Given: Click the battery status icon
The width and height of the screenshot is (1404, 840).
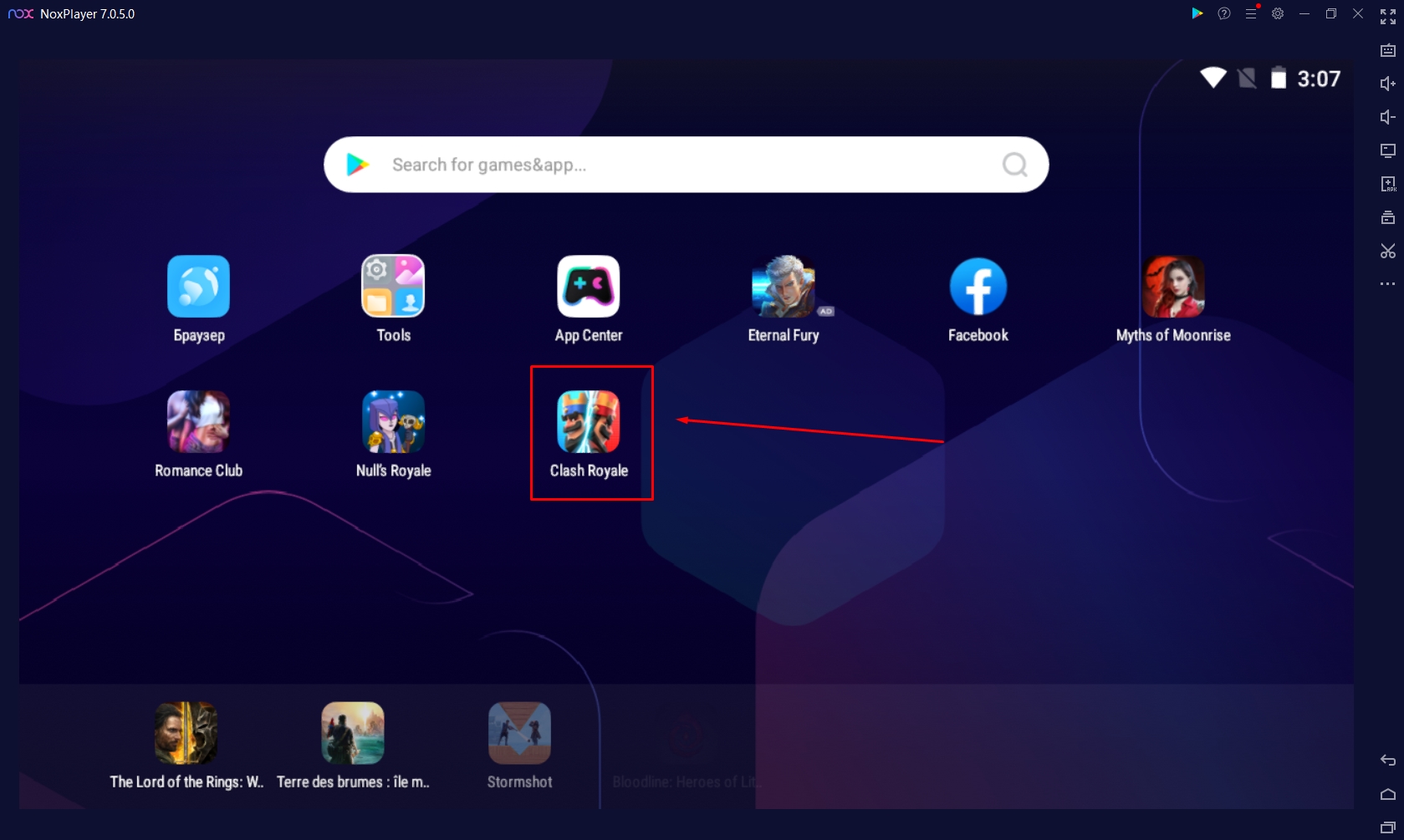Looking at the screenshot, I should coord(1279,78).
